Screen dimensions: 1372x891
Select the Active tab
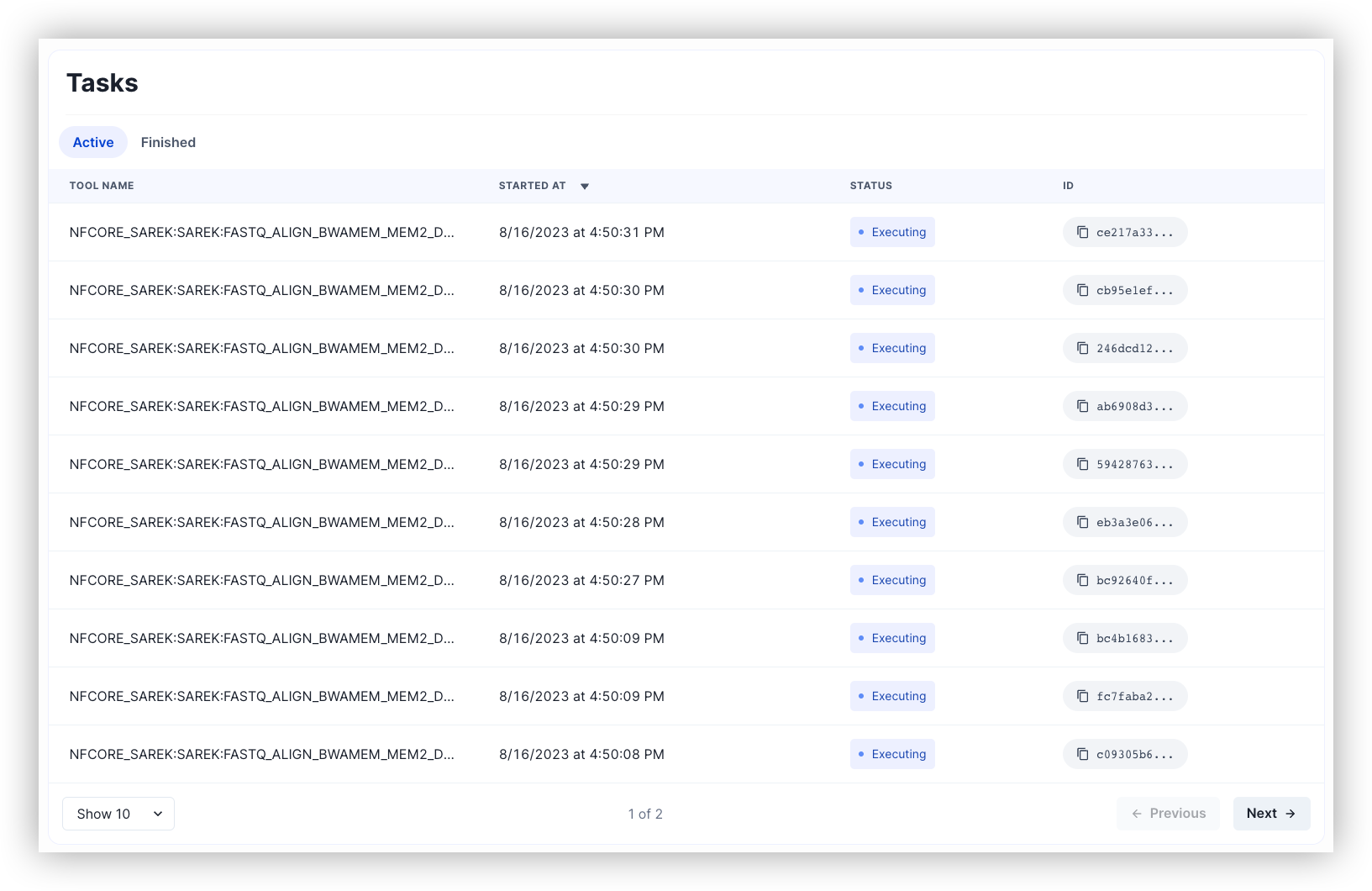(93, 143)
